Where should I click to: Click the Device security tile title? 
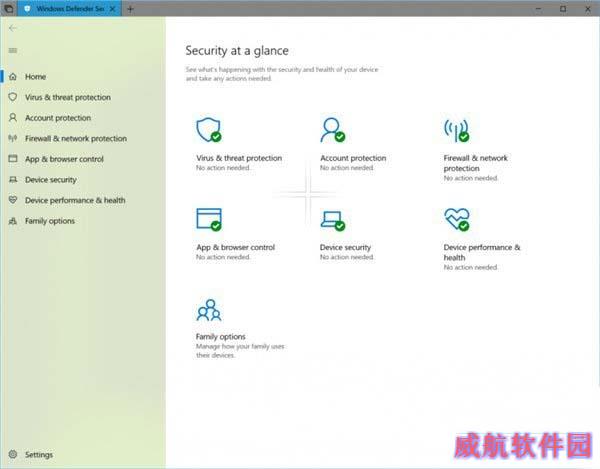[345, 247]
